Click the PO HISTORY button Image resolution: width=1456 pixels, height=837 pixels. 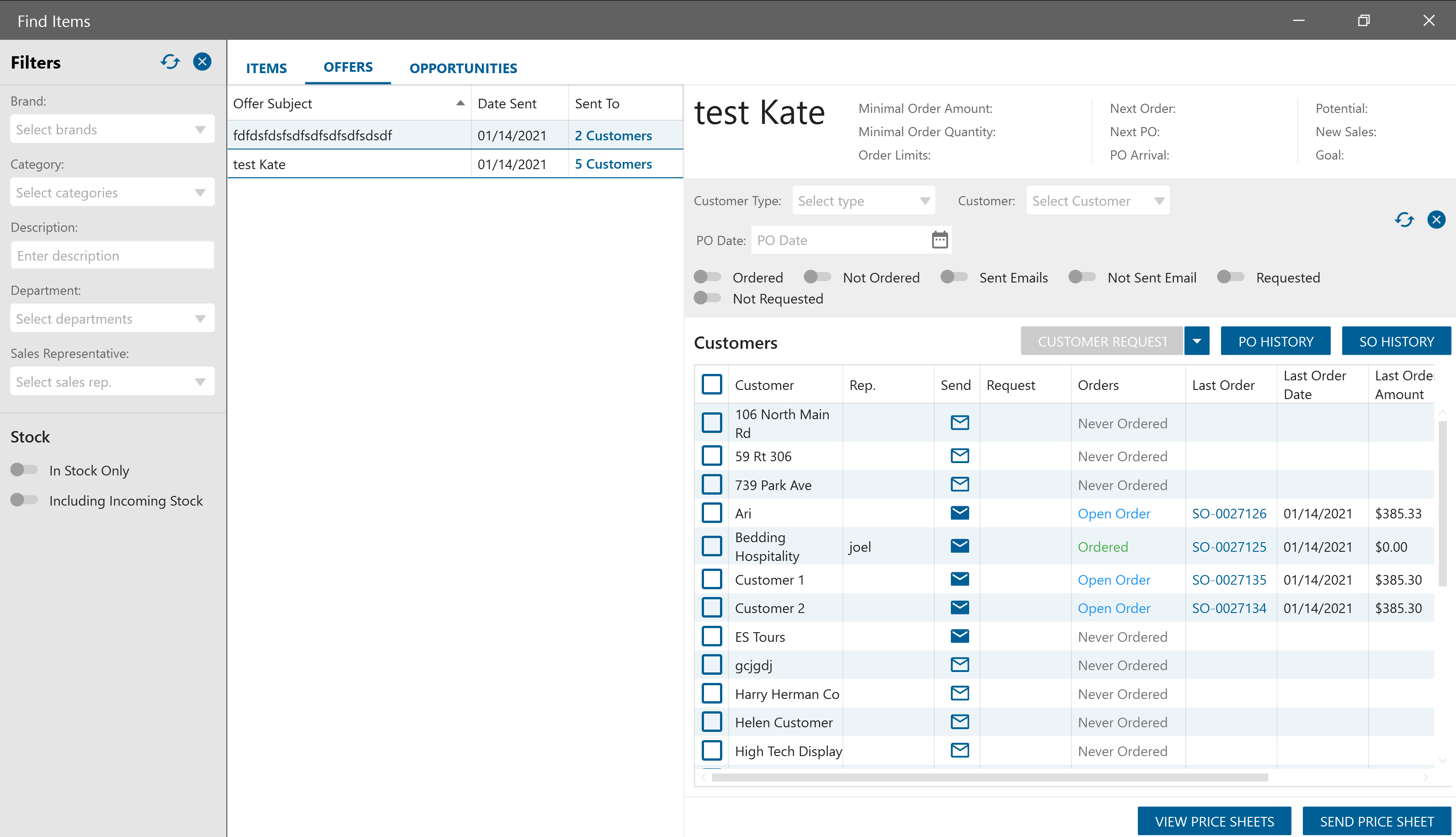pyautogui.click(x=1275, y=341)
